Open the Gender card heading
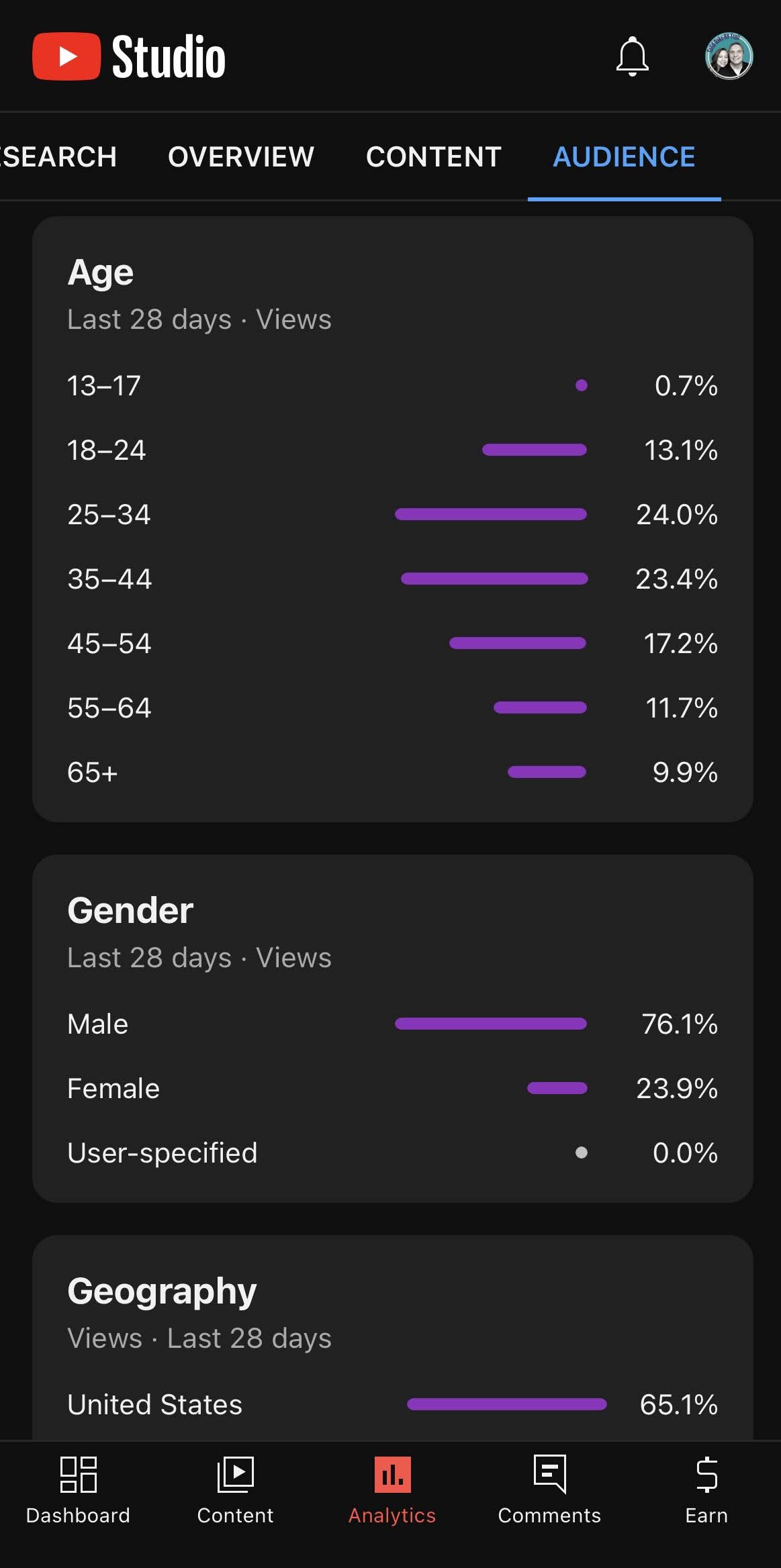This screenshot has width=781, height=1568. pos(130,911)
